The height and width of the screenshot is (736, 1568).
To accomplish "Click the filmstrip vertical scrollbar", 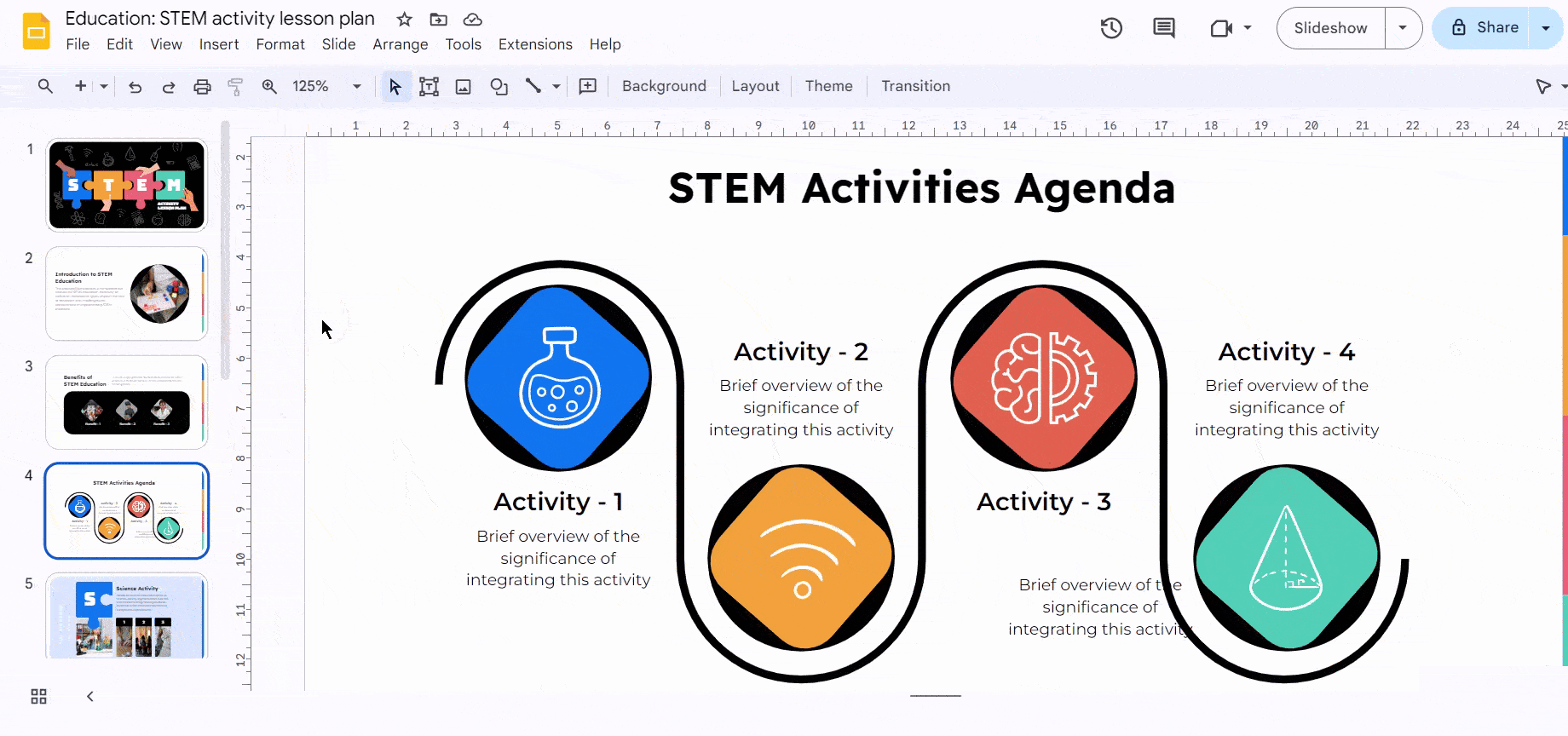I will 225,249.
